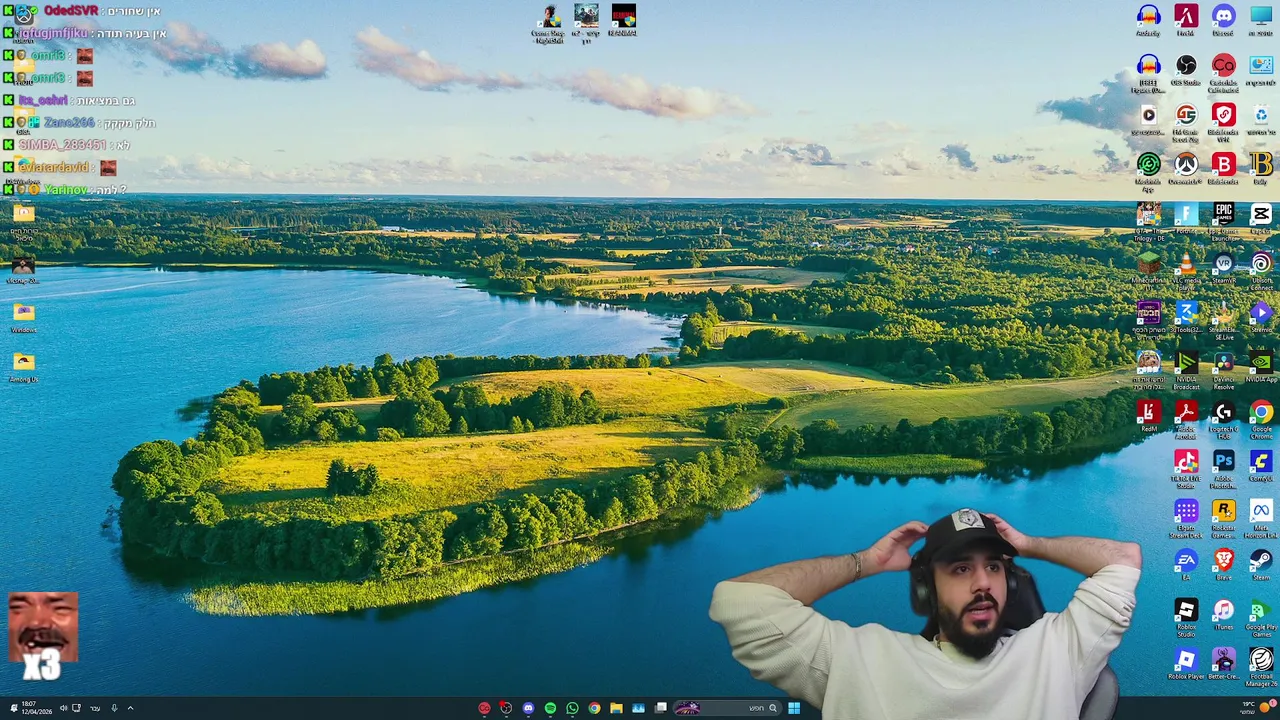The width and height of the screenshot is (1280, 720).
Task: Open Elgato Stream Deck shortcut
Action: tap(1186, 512)
